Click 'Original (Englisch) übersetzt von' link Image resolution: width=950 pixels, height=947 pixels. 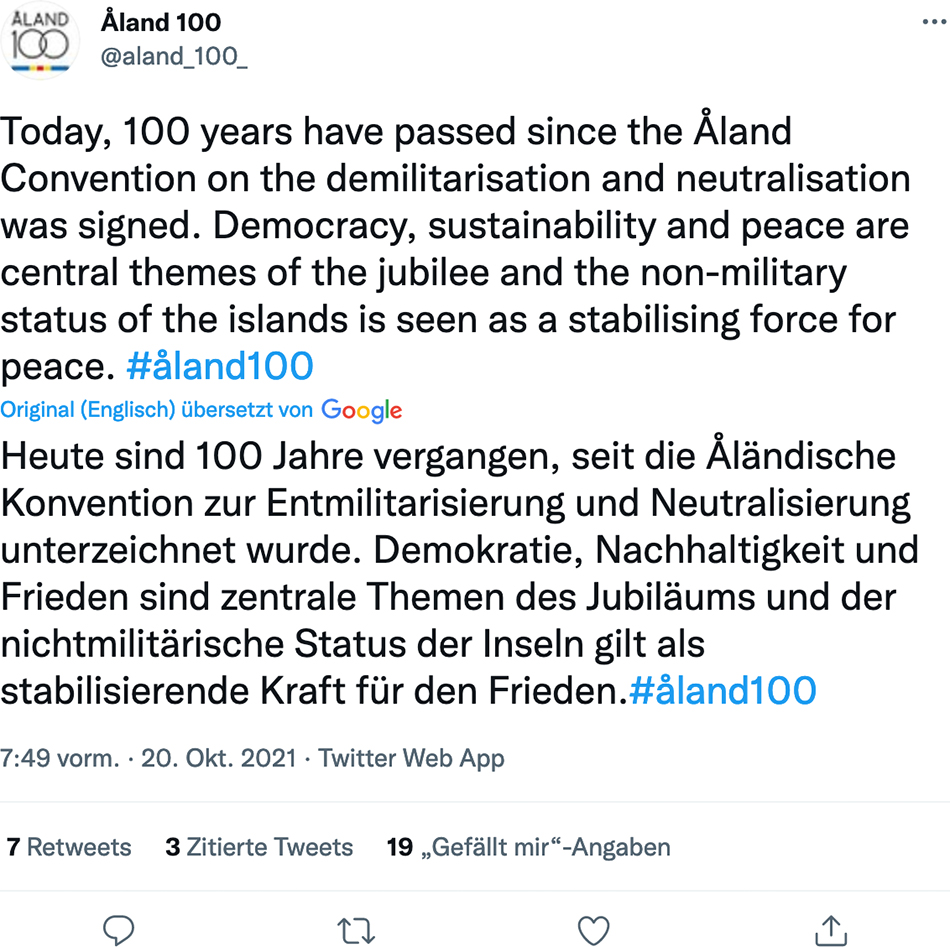coord(156,410)
